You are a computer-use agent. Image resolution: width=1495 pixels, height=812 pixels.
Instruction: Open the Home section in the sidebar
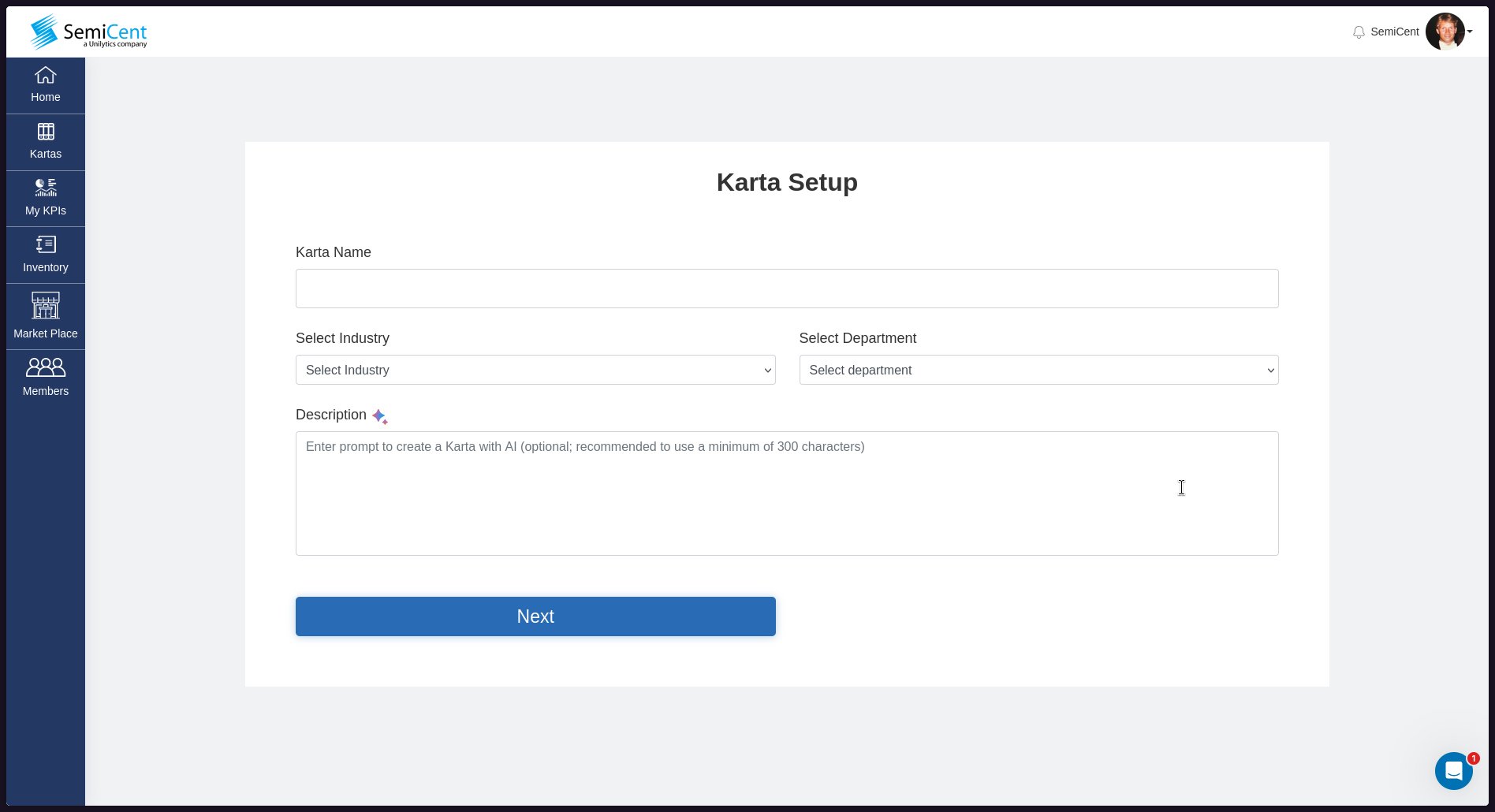(x=45, y=84)
